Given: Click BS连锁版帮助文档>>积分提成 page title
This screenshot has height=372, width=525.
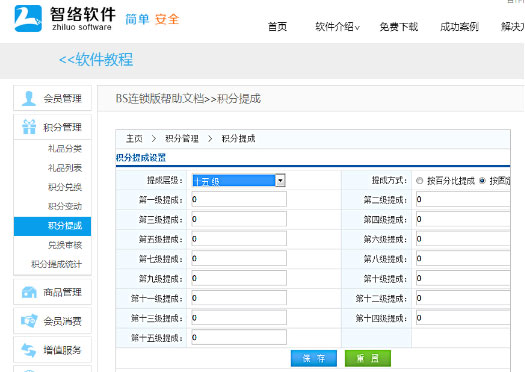Looking at the screenshot, I should pyautogui.click(x=188, y=98).
